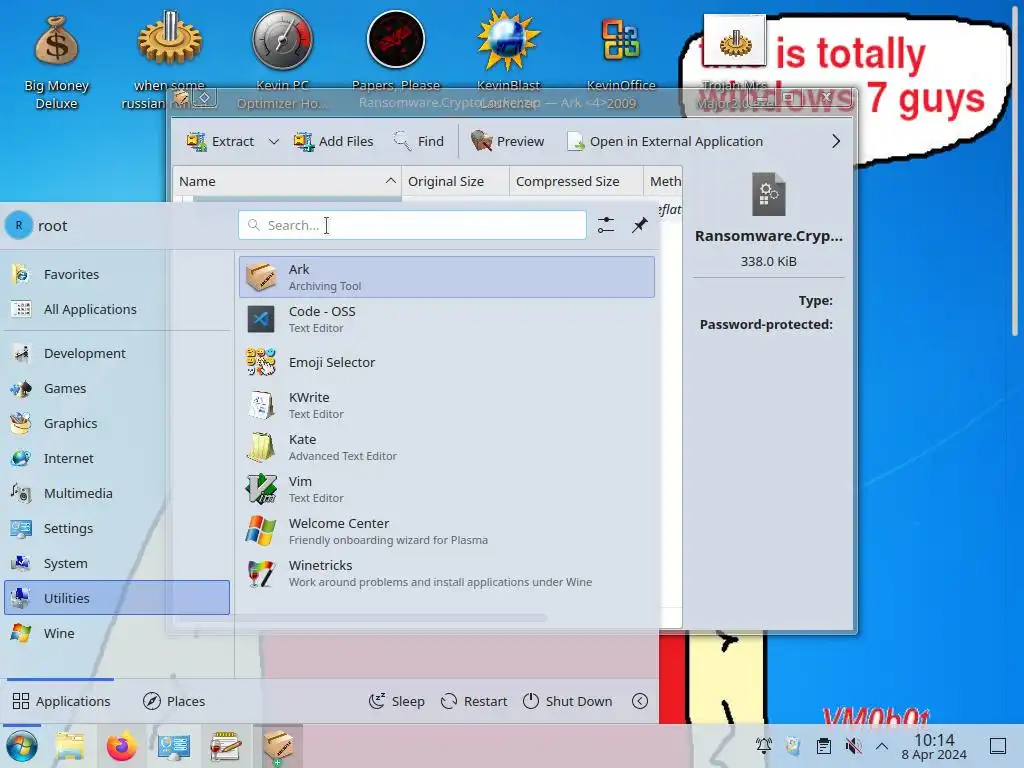This screenshot has height=768, width=1024.
Task: Click Add Files in Ark toolbar
Action: [x=333, y=141]
